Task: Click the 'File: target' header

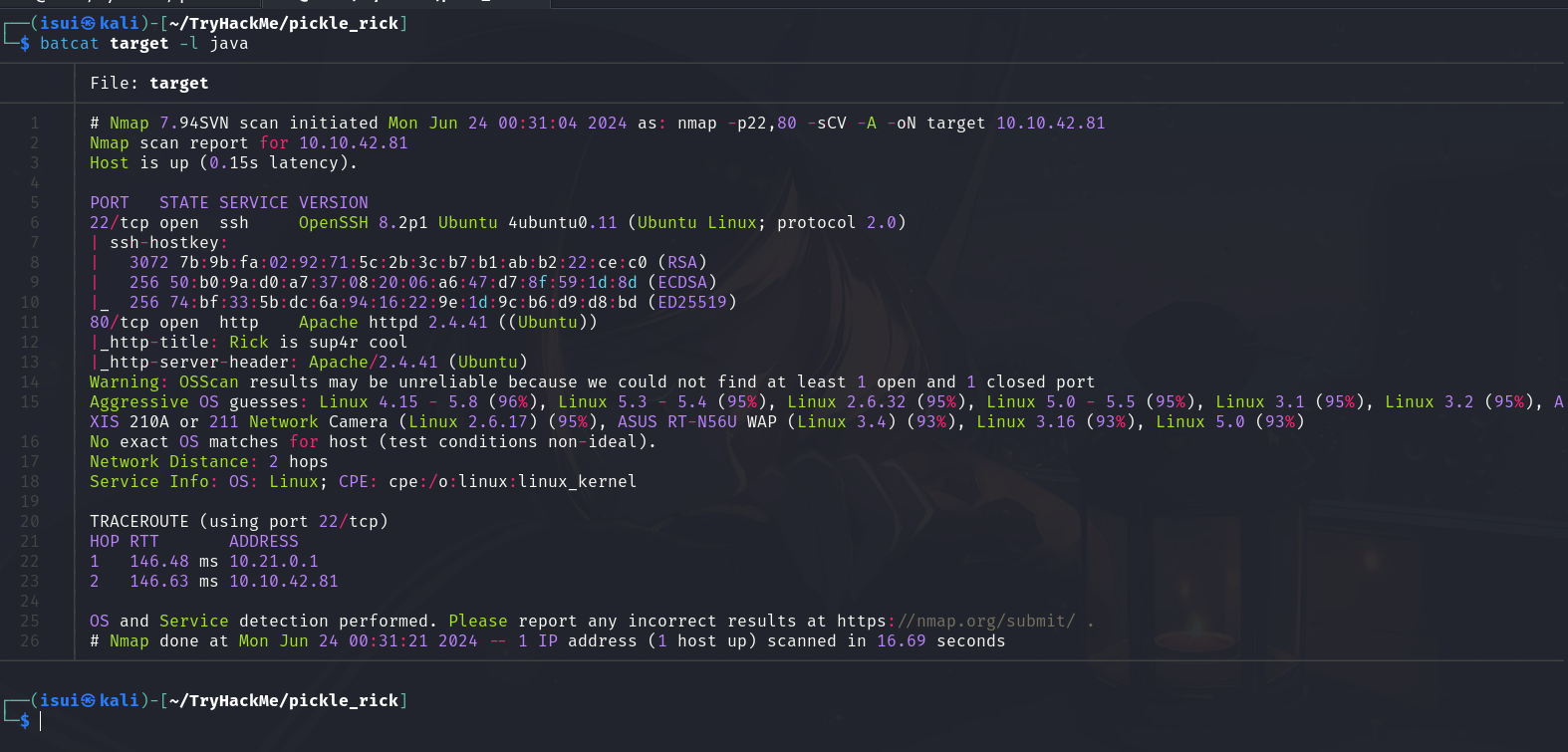Action: (148, 83)
